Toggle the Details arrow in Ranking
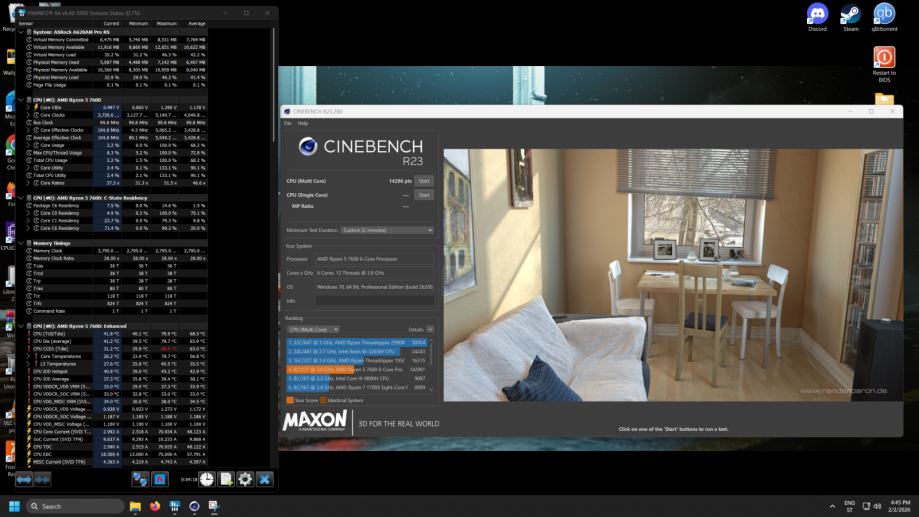This screenshot has width=919, height=517. click(x=430, y=329)
